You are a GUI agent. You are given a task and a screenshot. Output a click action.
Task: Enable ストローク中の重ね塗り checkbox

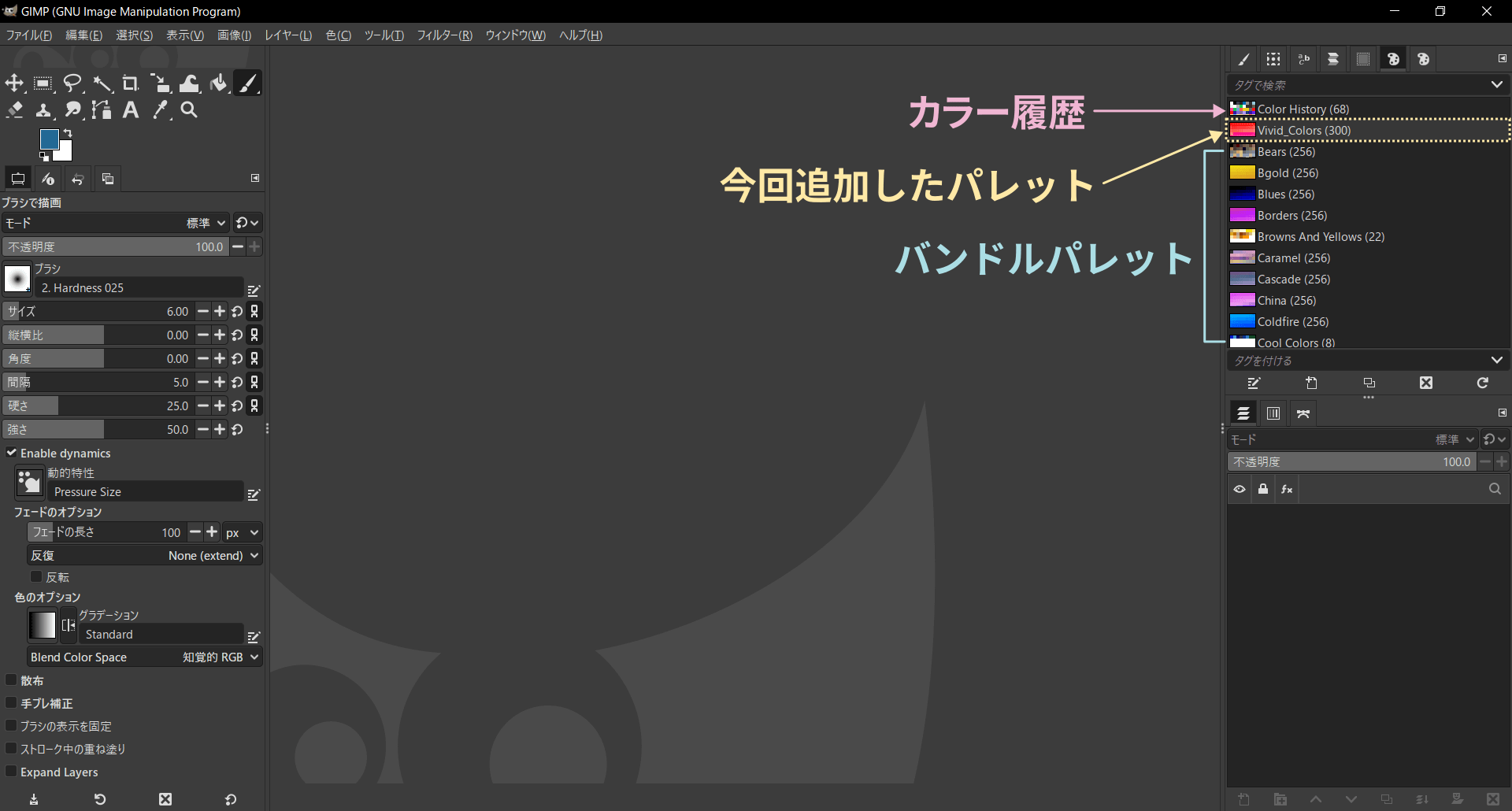(12, 748)
